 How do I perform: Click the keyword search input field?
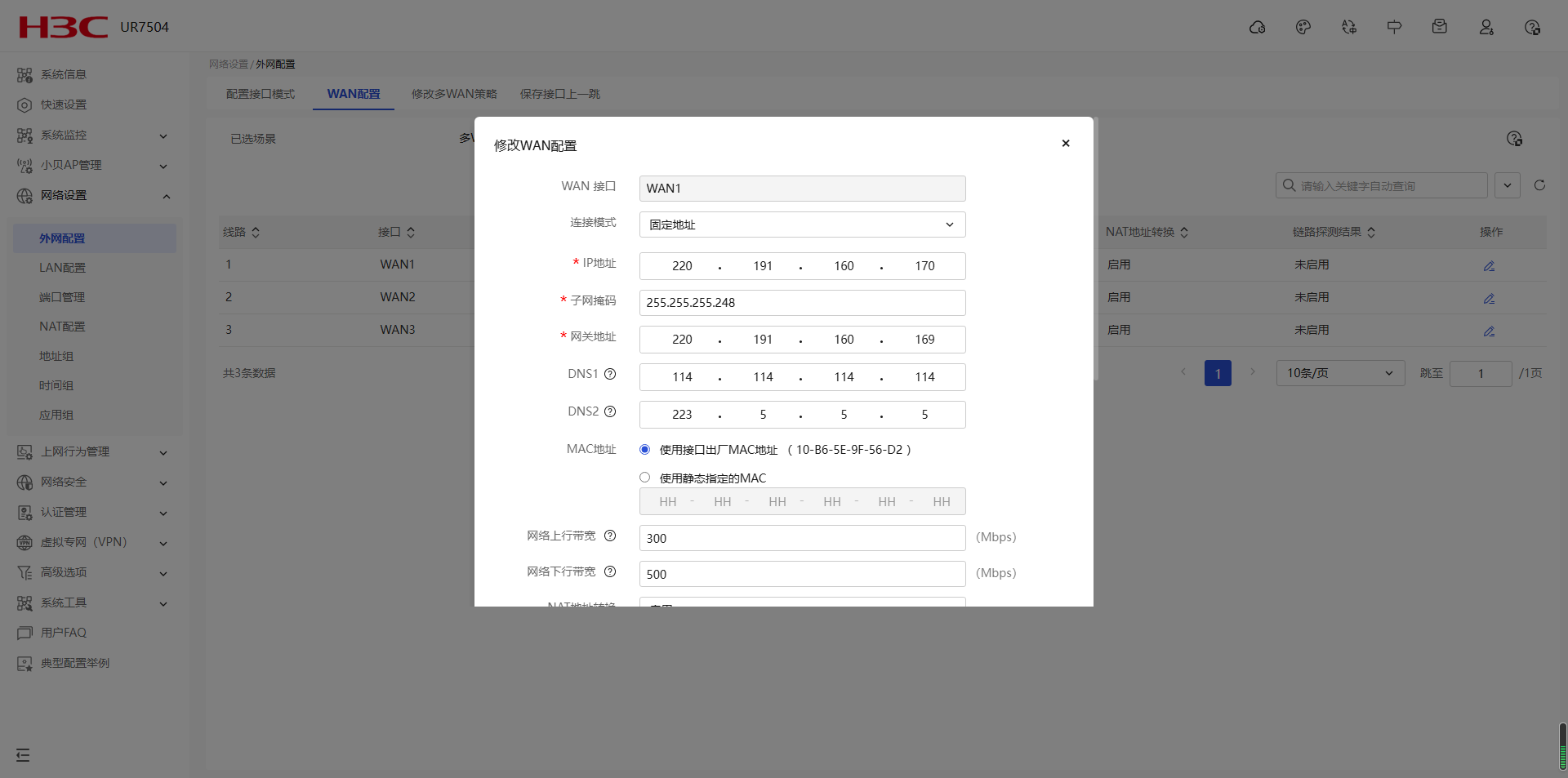[1381, 185]
